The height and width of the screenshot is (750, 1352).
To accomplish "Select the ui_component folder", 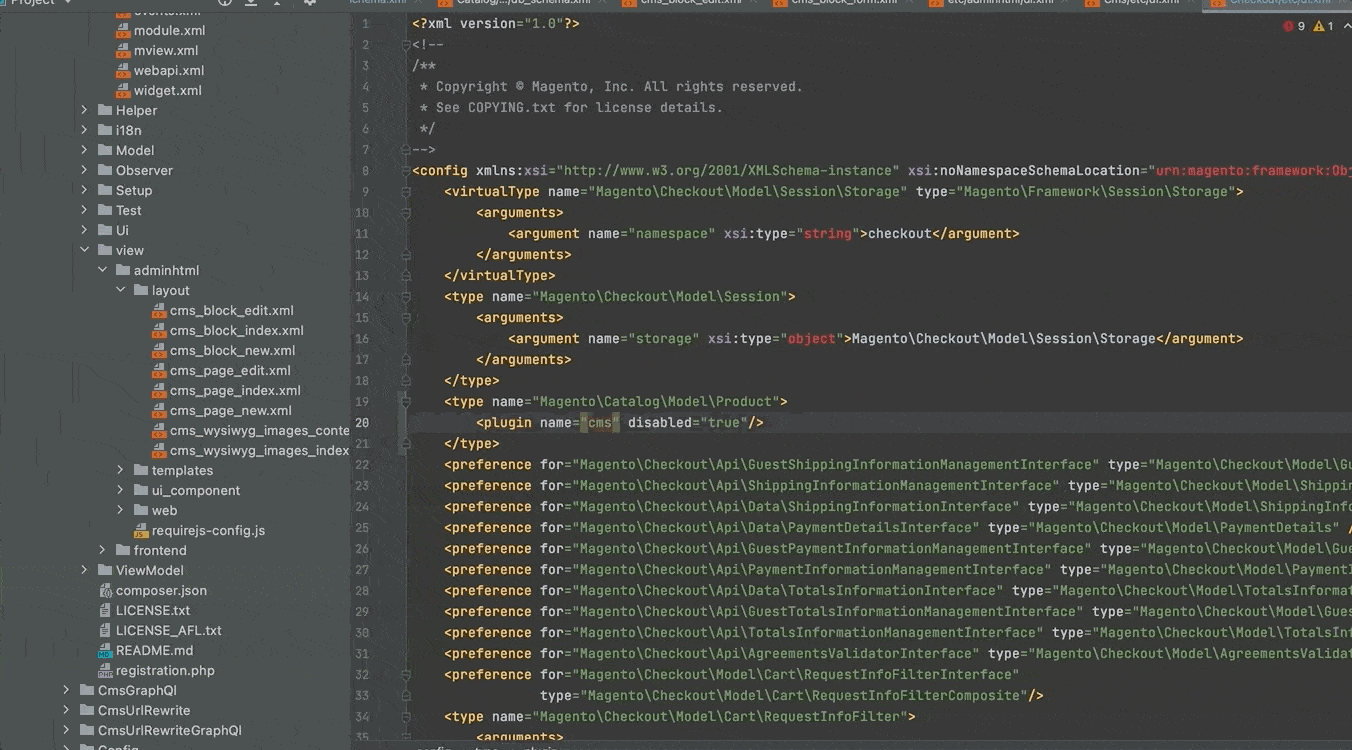I will click(195, 491).
